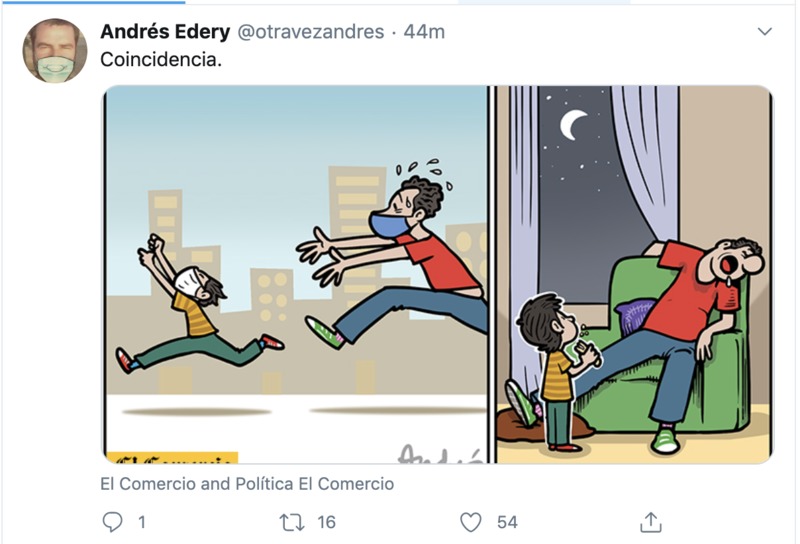
Task: Click the Andrés Edery display name
Action: [x=165, y=32]
